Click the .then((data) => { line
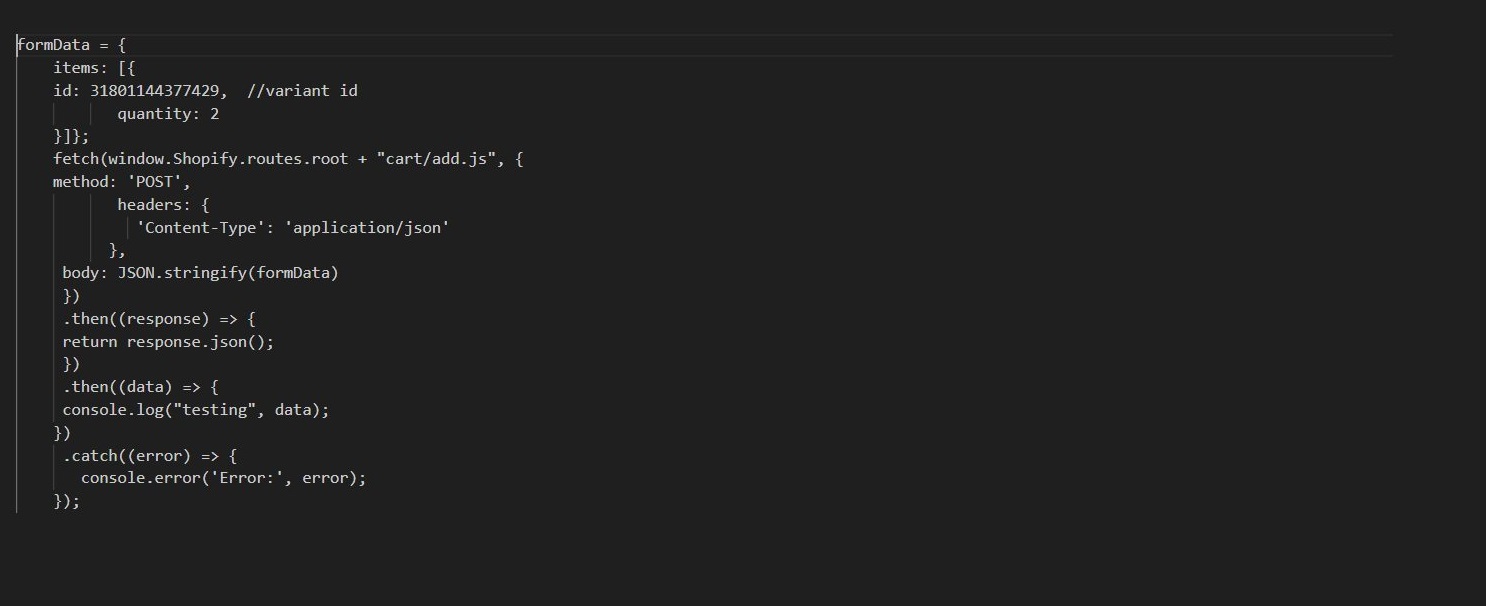1486x606 pixels. point(141,387)
